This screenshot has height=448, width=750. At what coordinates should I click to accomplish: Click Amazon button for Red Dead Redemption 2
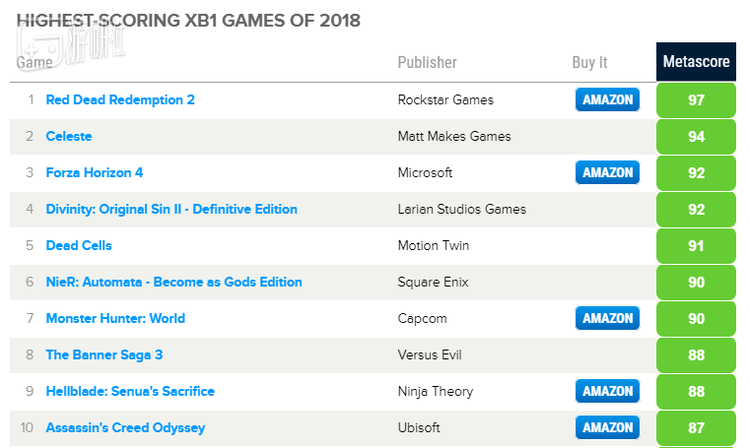point(607,100)
